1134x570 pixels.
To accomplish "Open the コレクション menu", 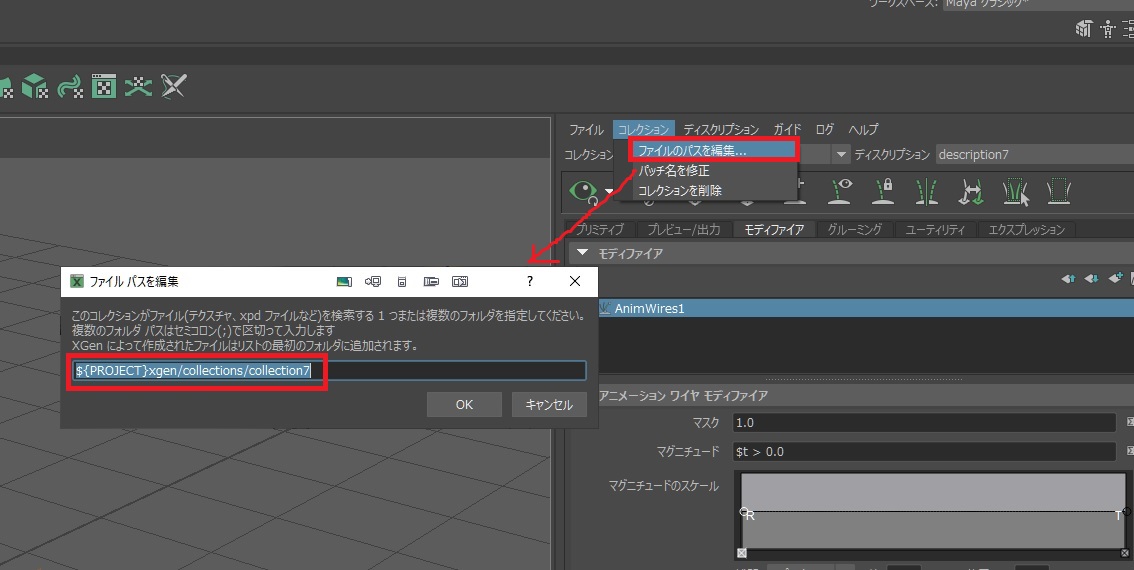I will pos(643,129).
